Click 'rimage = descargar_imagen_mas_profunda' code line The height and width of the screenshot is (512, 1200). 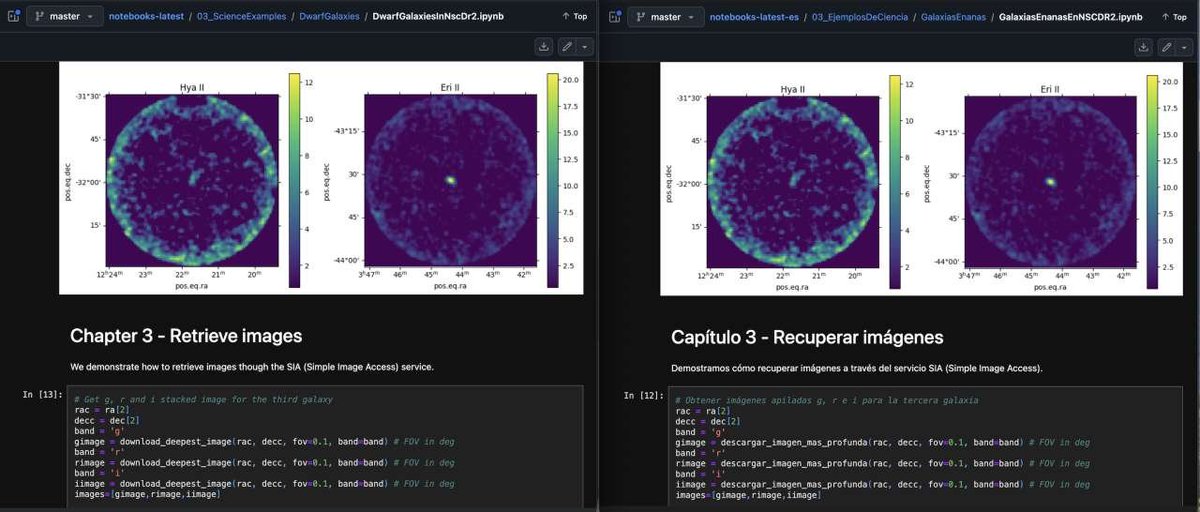click(x=883, y=463)
